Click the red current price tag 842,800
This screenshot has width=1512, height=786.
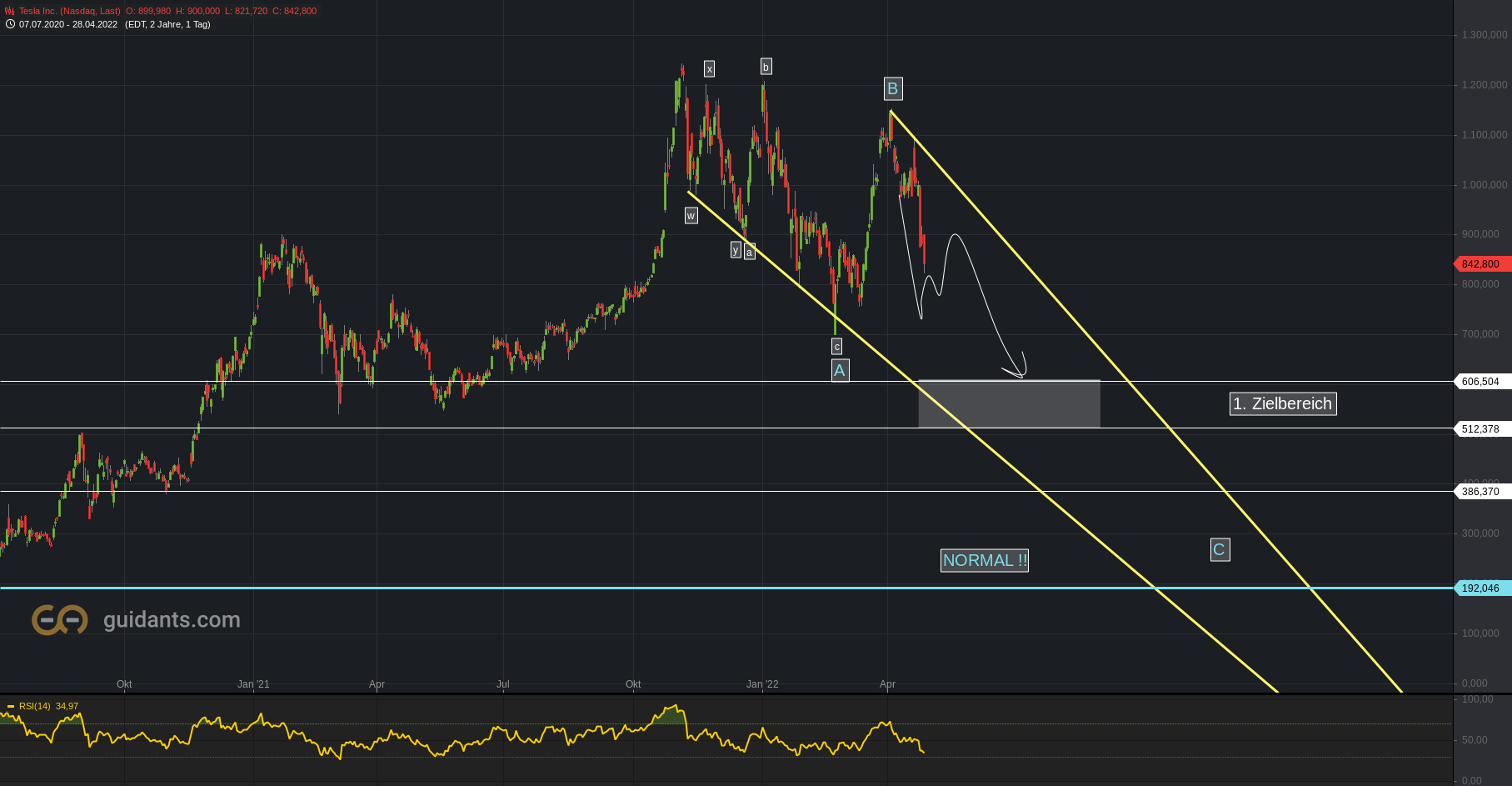(1480, 264)
